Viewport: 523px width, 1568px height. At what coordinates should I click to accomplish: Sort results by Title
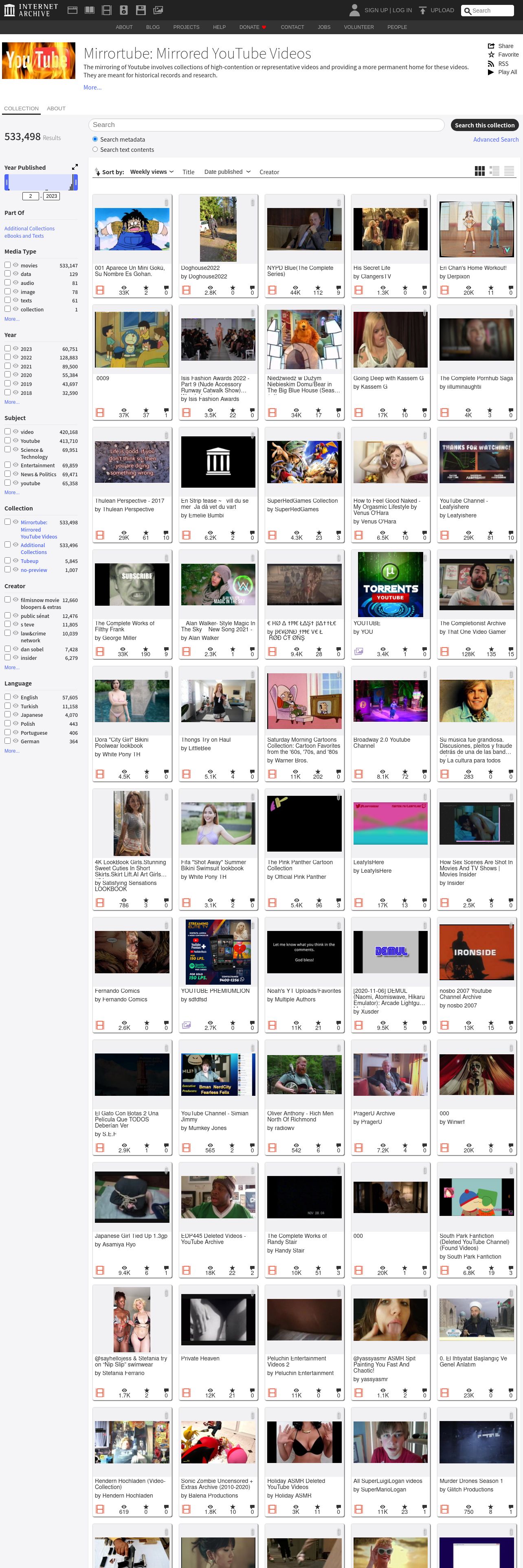(x=189, y=172)
